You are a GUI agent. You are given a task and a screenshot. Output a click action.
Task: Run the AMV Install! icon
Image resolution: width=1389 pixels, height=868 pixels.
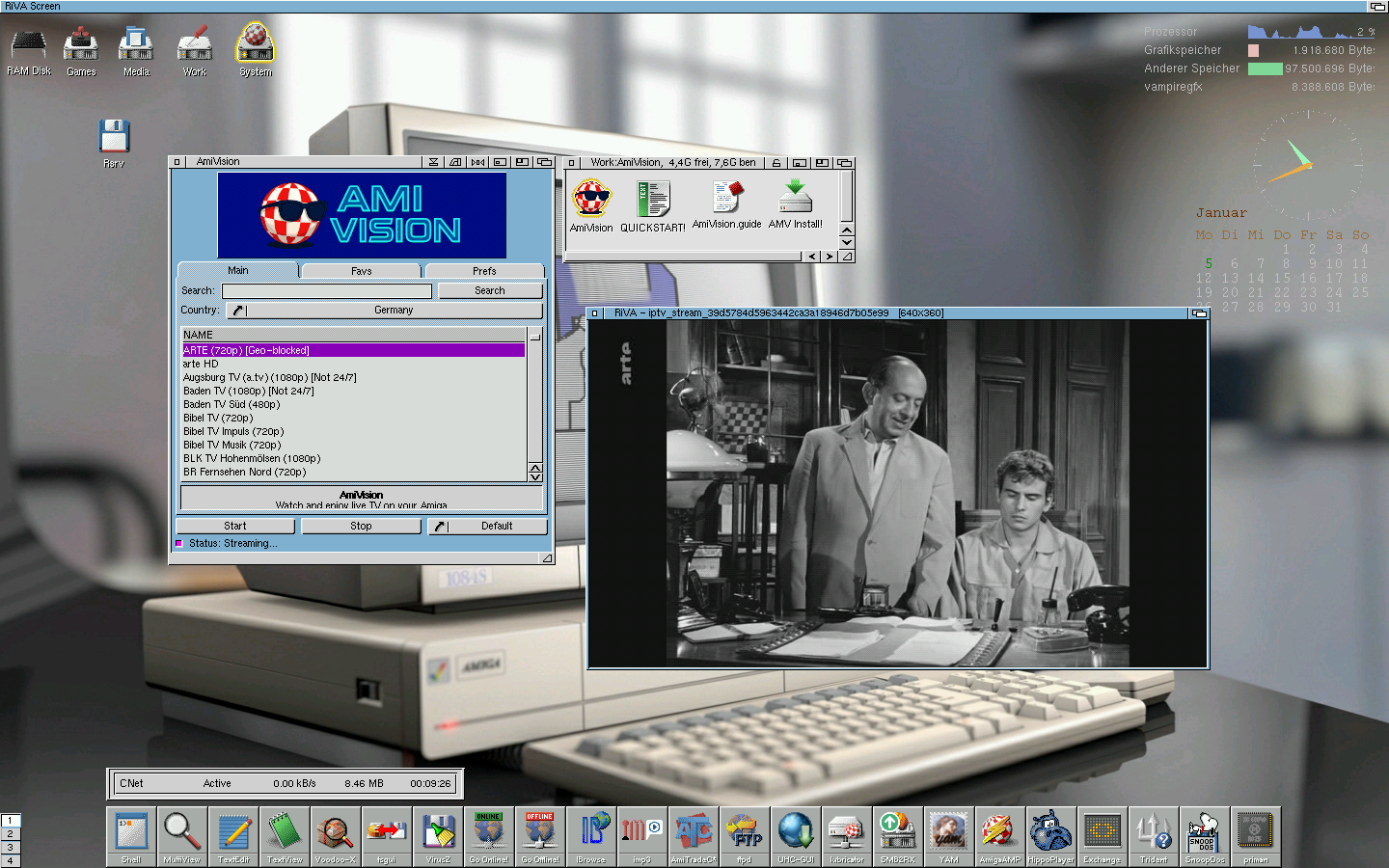[796, 204]
